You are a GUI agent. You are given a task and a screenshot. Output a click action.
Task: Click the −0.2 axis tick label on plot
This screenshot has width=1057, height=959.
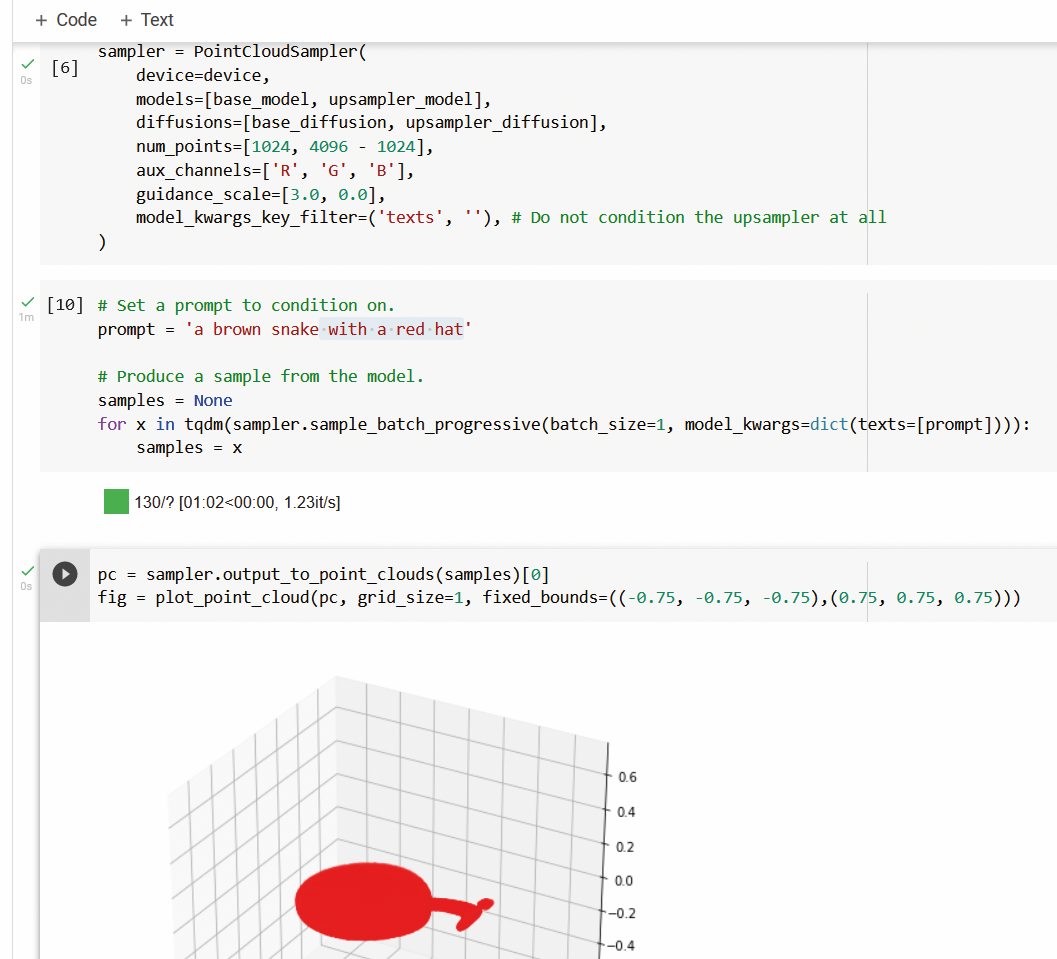pos(622,913)
